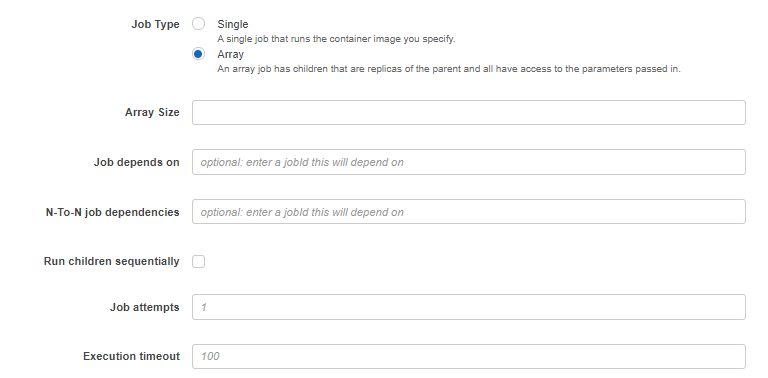Focus the N-To-N job dependencies field
Viewport: 768px width, 378px height.
[x=469, y=212]
